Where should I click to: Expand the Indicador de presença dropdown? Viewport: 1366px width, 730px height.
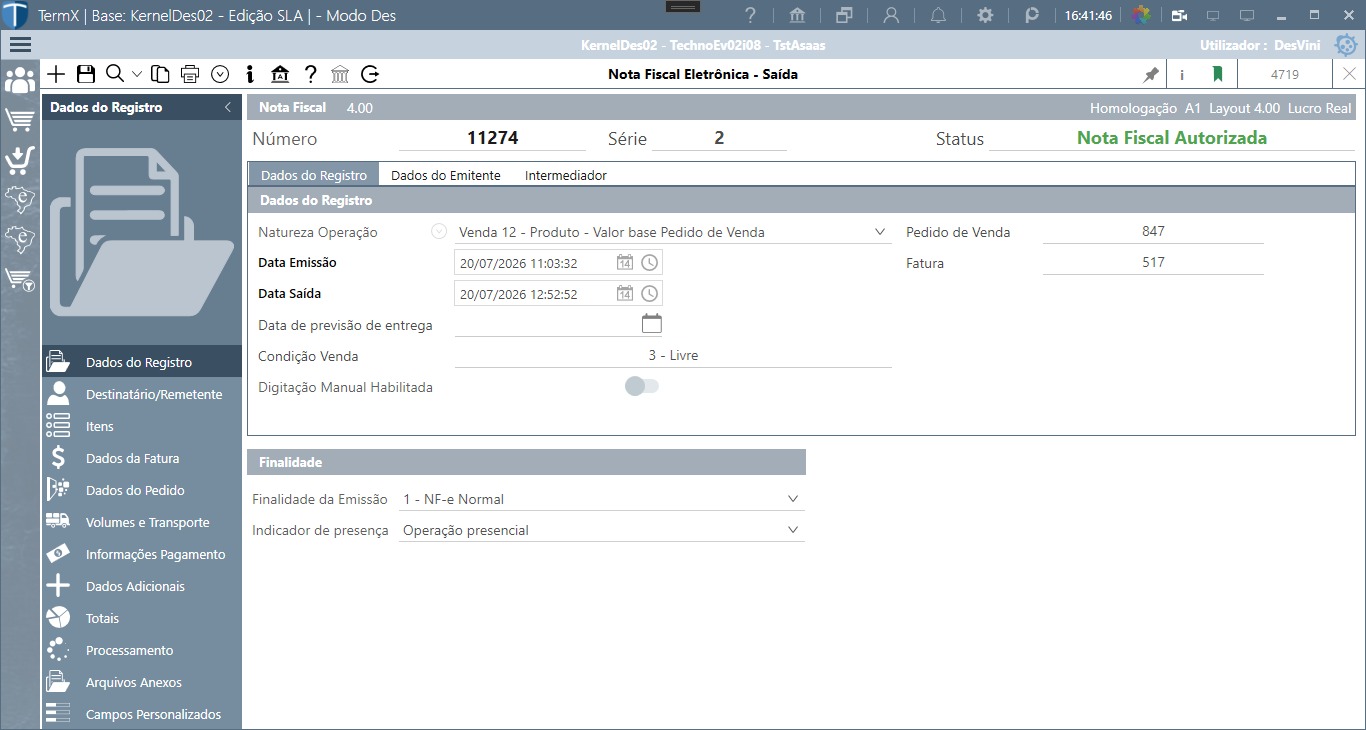pos(793,530)
